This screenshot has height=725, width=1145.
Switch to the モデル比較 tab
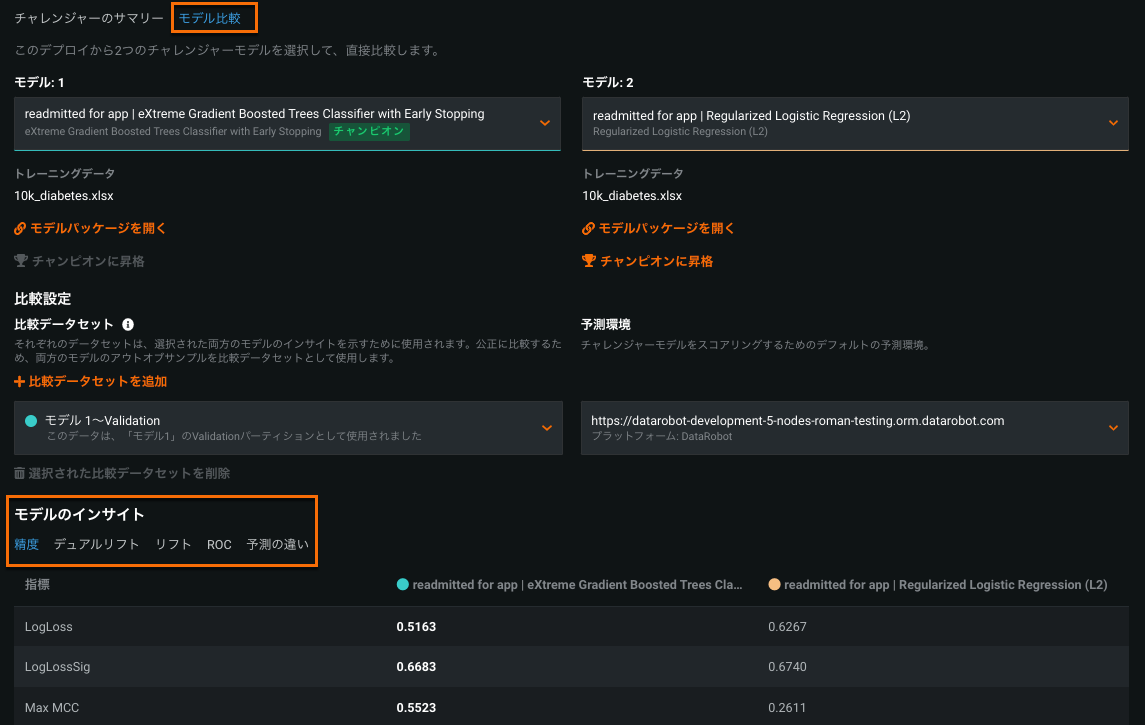click(x=210, y=18)
